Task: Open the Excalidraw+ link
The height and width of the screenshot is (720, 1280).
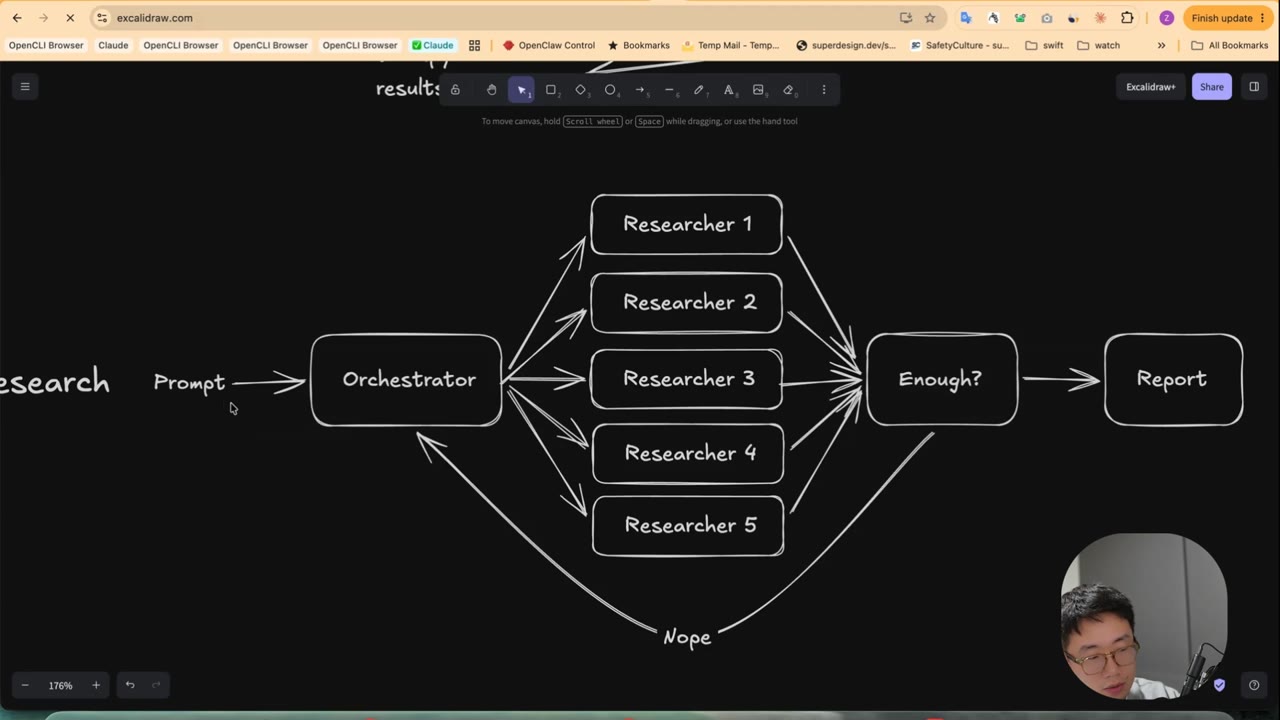Action: click(1150, 87)
